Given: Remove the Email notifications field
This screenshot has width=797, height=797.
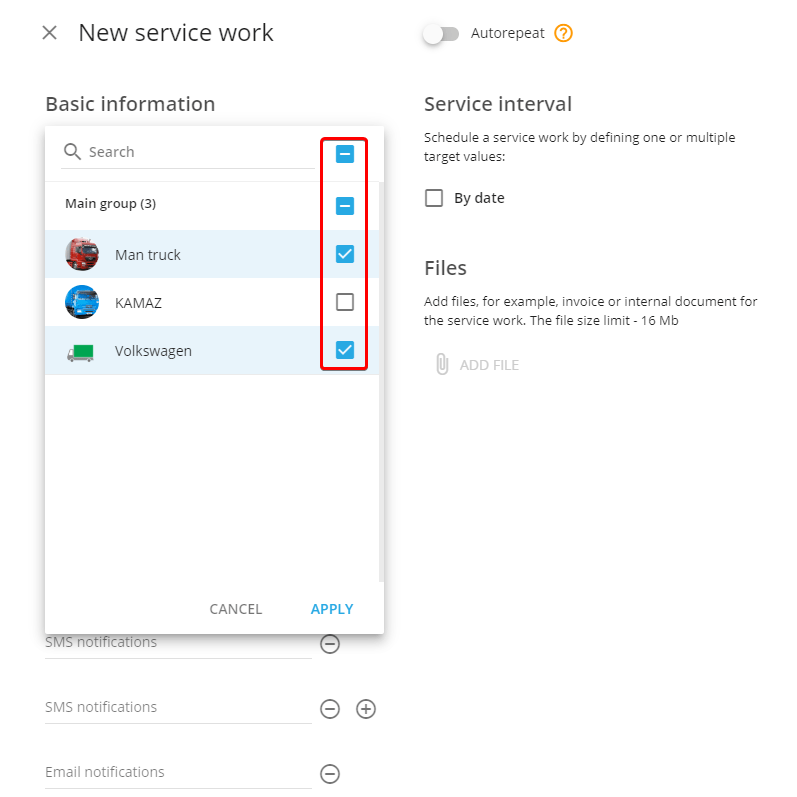Looking at the screenshot, I should [x=330, y=774].
